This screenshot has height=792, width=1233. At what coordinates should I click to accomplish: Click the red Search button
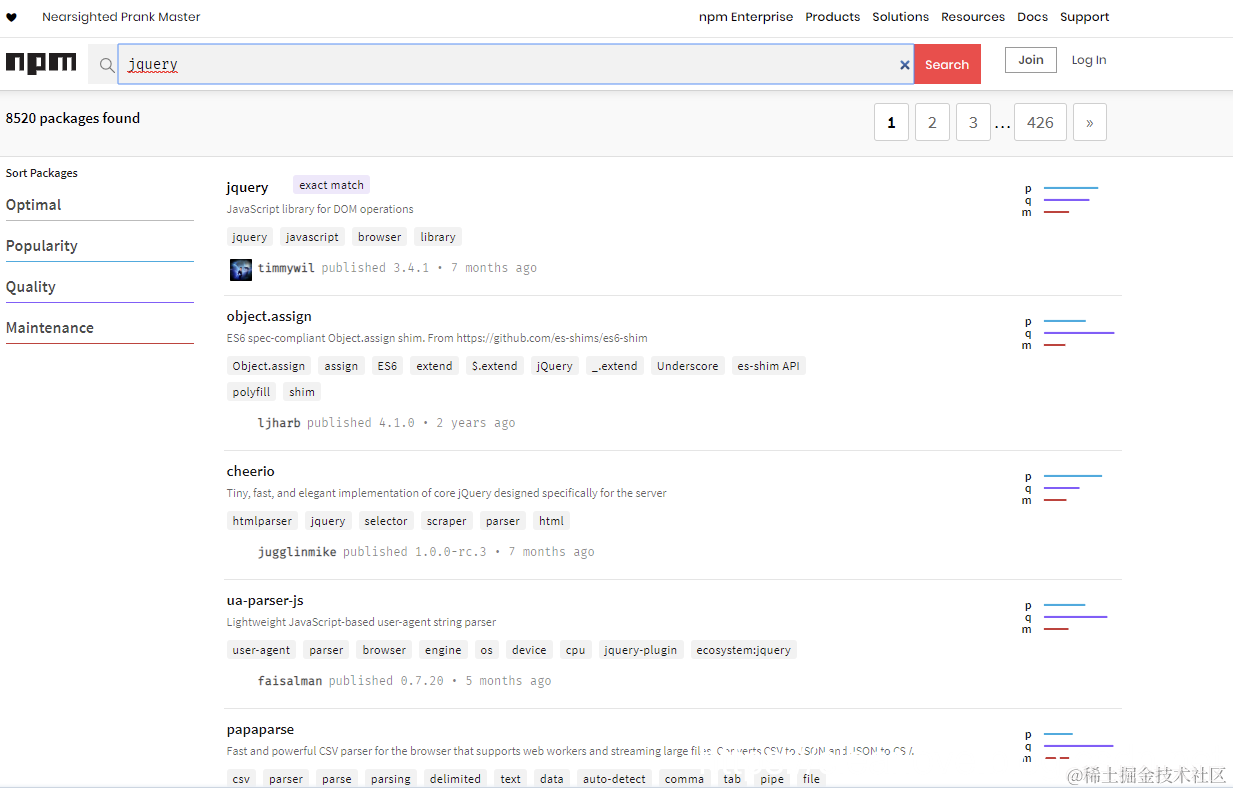947,64
